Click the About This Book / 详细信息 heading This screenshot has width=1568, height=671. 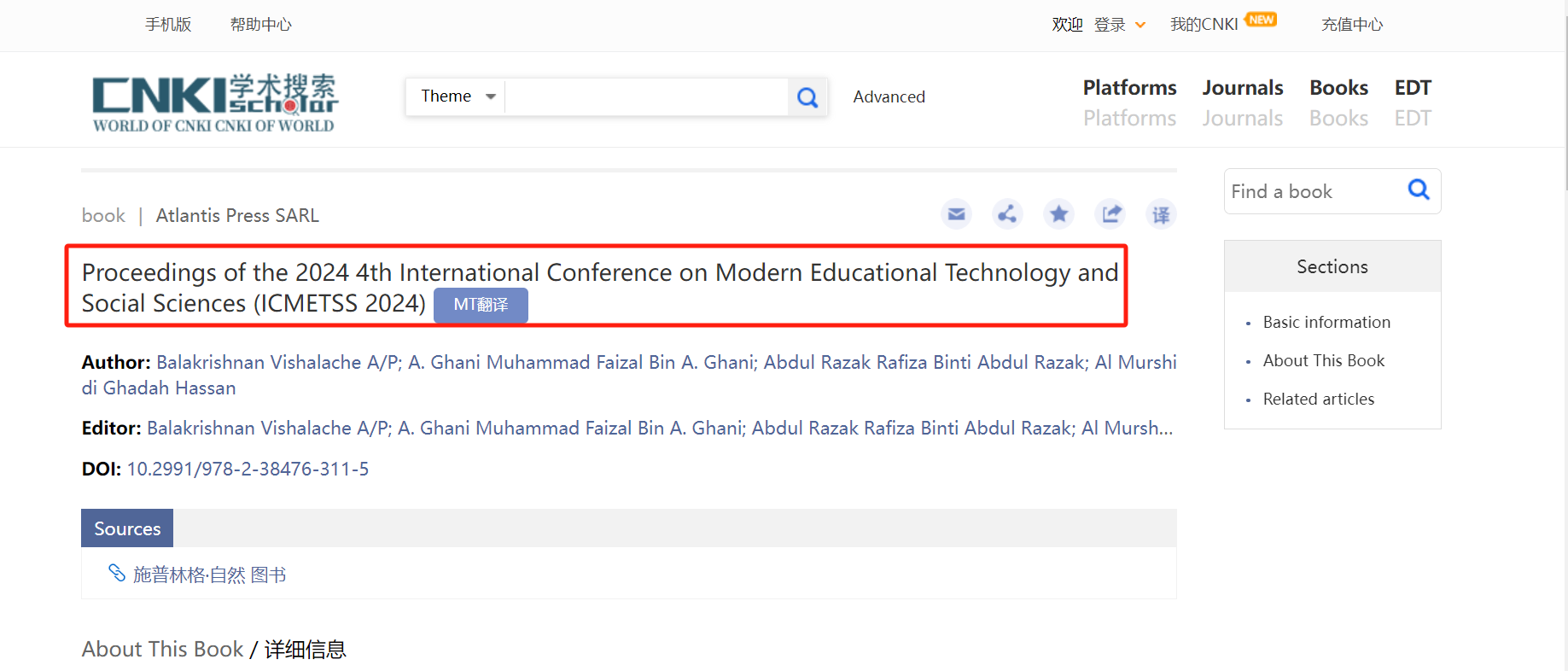[x=214, y=649]
